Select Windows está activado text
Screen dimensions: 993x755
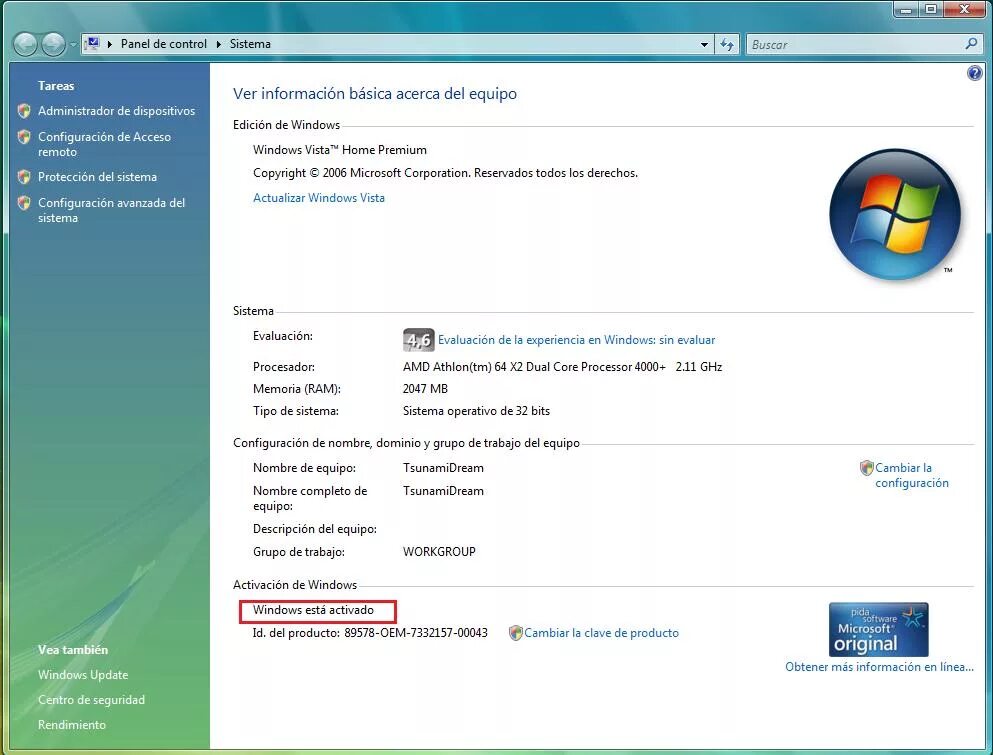coord(313,610)
